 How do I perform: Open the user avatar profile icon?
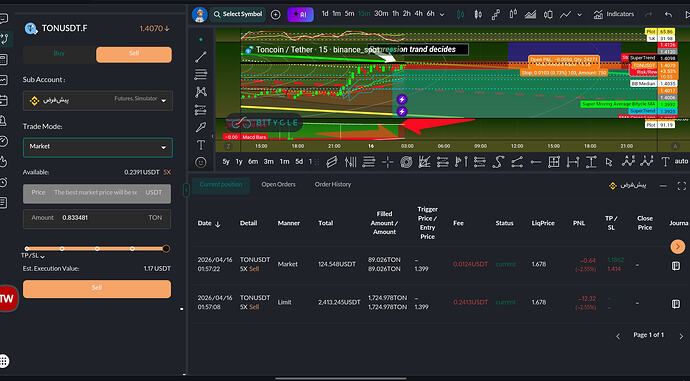pyautogui.click(x=200, y=15)
